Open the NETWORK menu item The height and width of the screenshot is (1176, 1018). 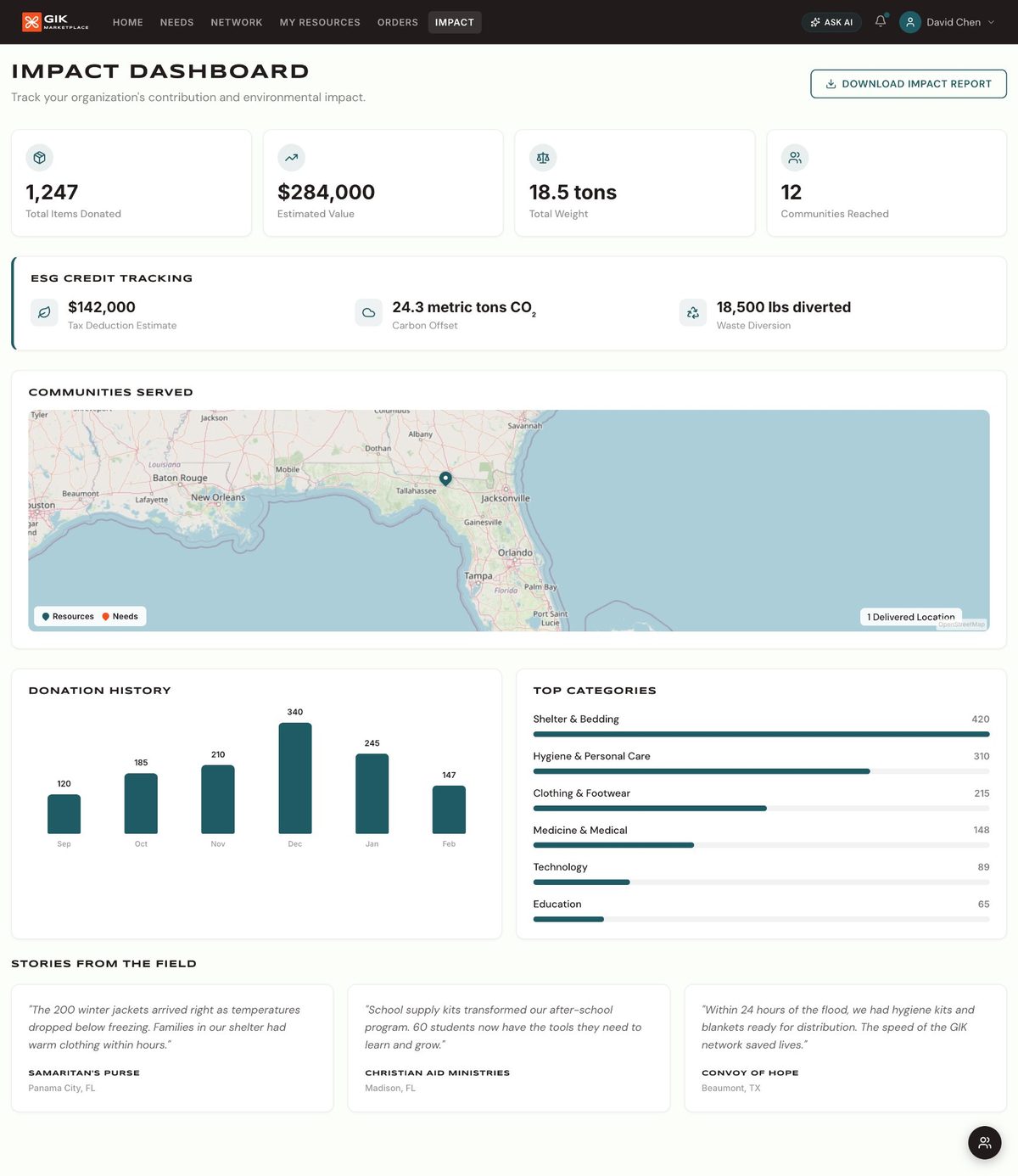click(236, 22)
